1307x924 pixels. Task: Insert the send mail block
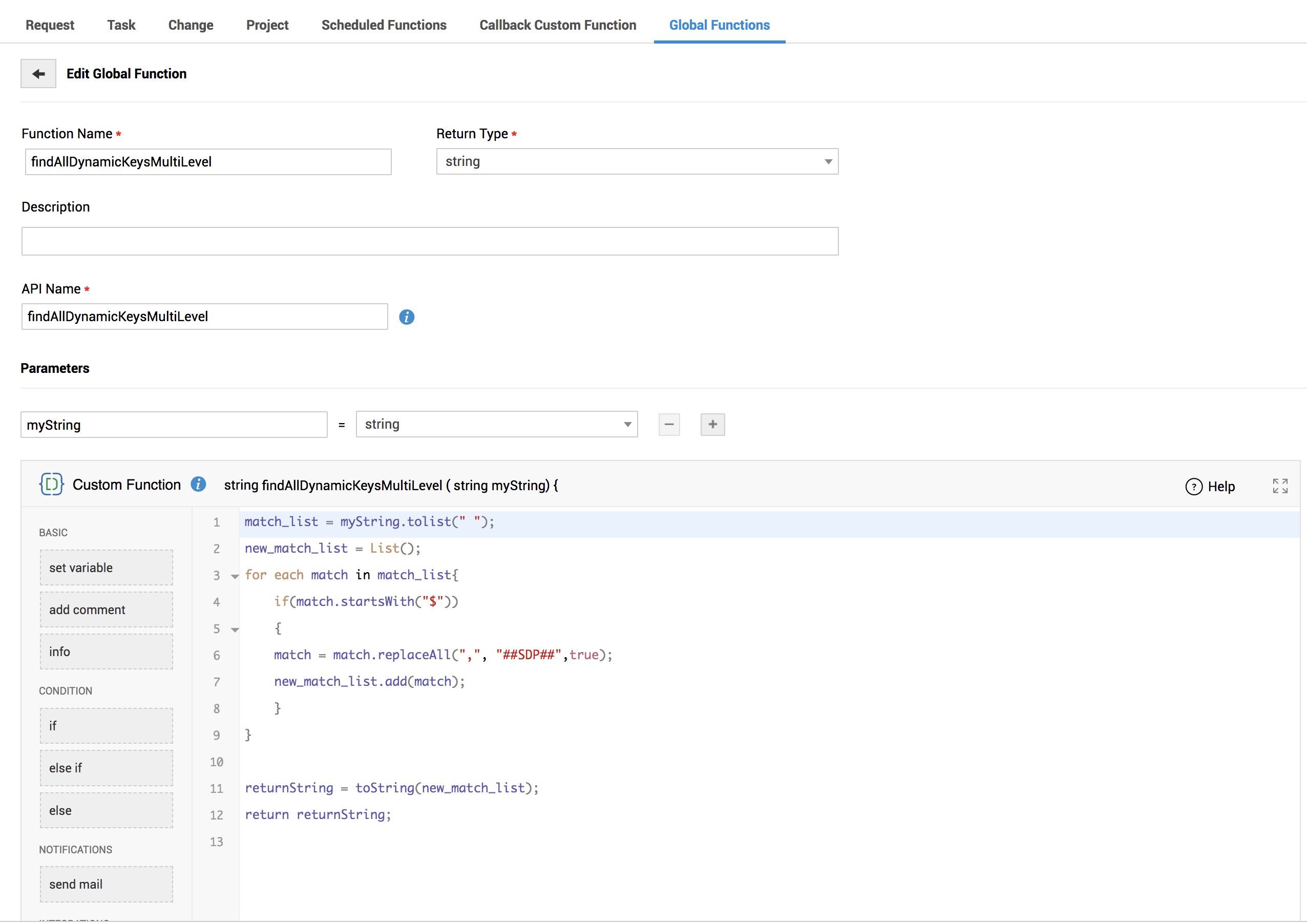tap(107, 884)
